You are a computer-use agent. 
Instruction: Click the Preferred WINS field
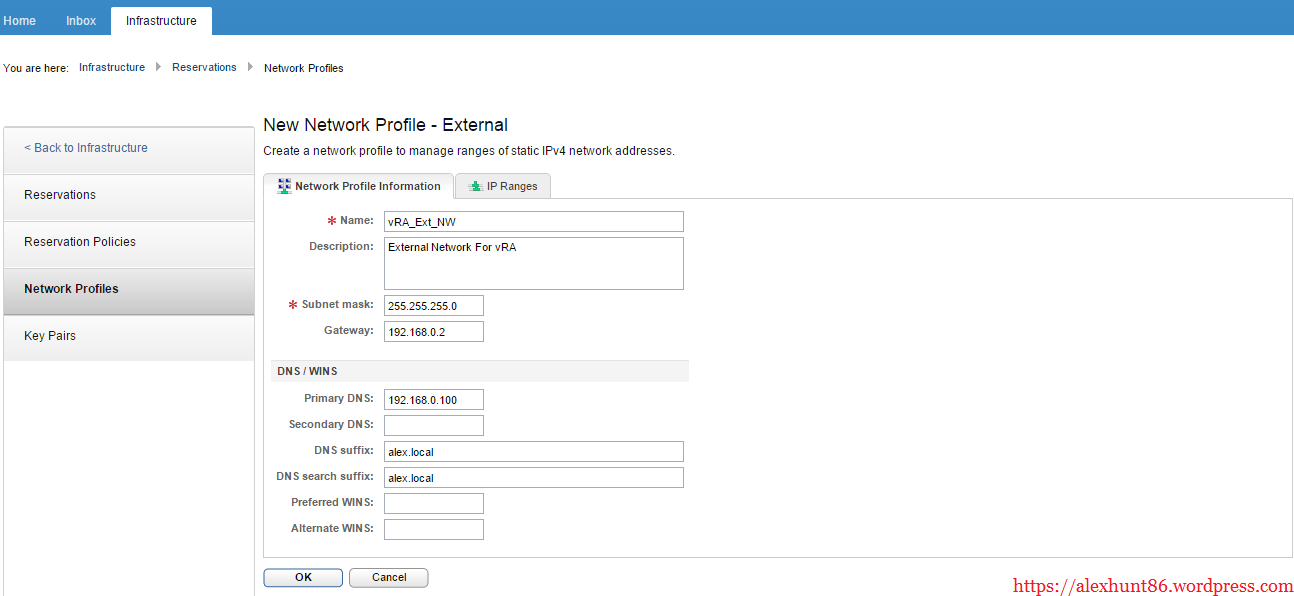pos(433,503)
